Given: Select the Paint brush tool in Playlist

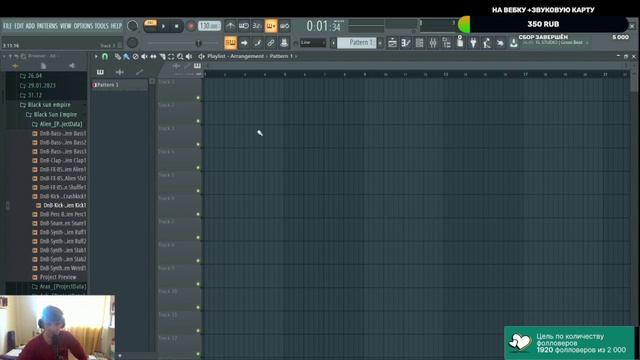Looking at the screenshot, I should point(127,56).
